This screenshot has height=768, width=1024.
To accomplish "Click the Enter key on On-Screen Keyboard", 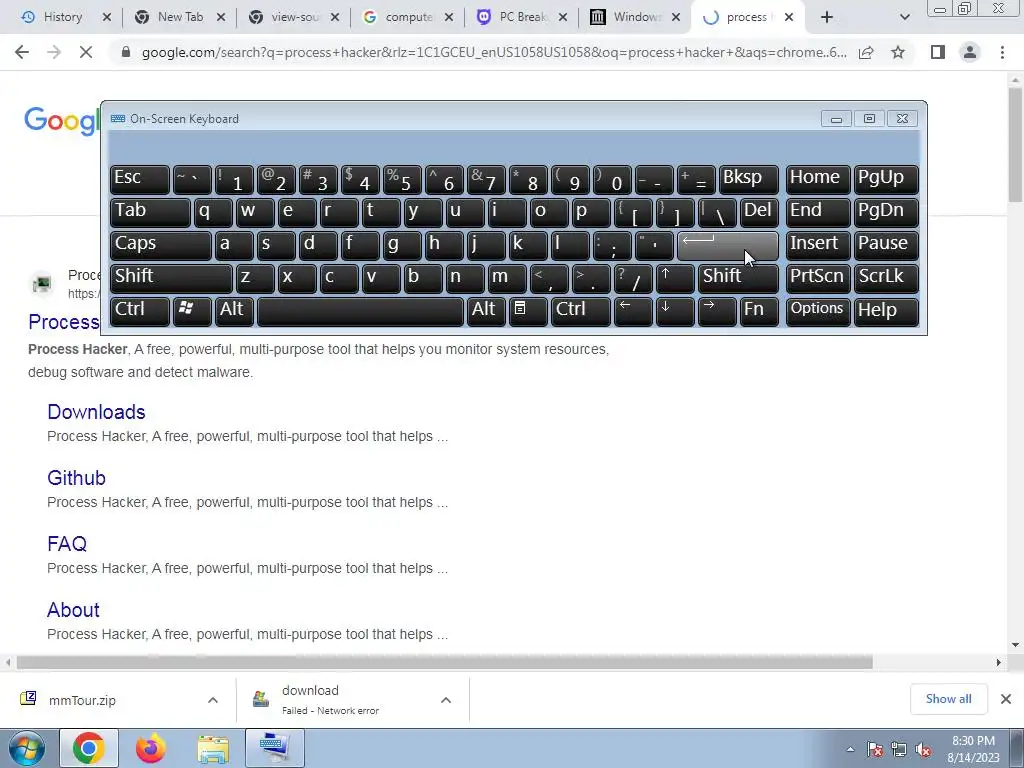I will [x=728, y=246].
